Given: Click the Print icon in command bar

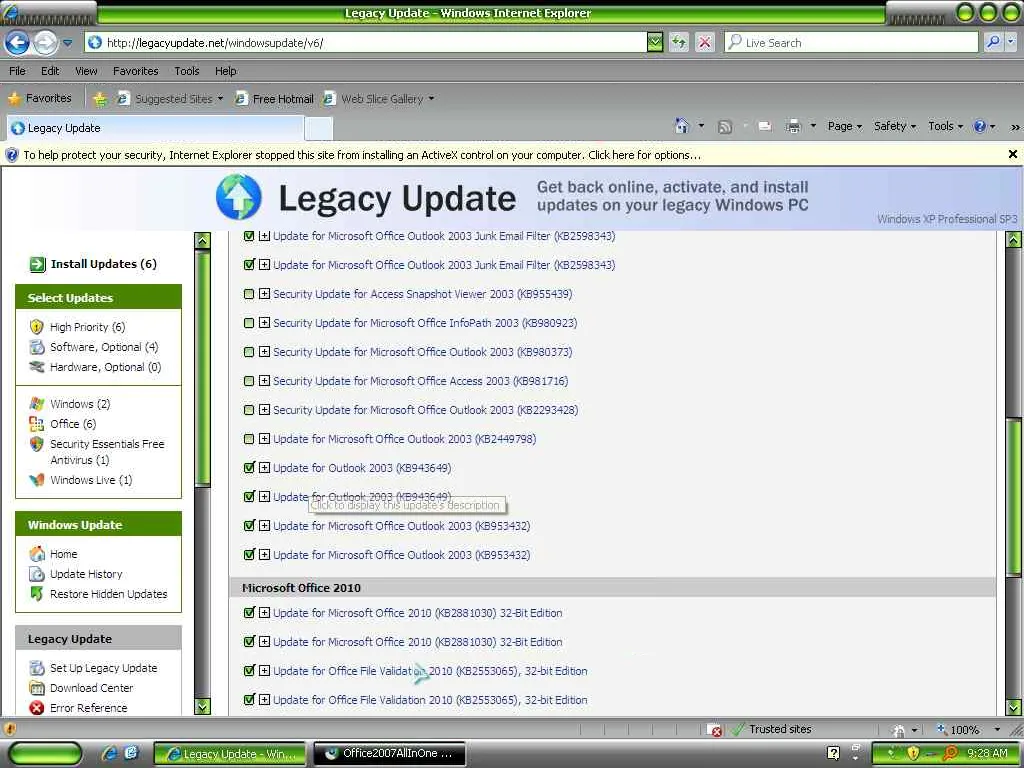Looking at the screenshot, I should coord(793,126).
